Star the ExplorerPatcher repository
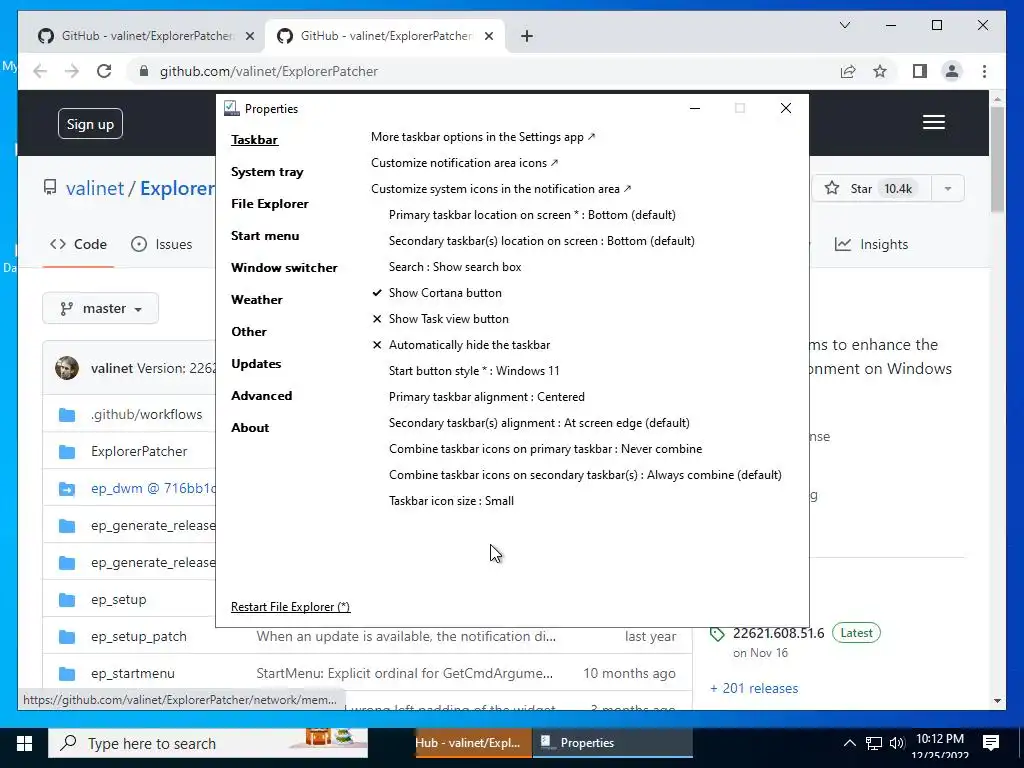This screenshot has width=1024, height=768. tap(871, 189)
